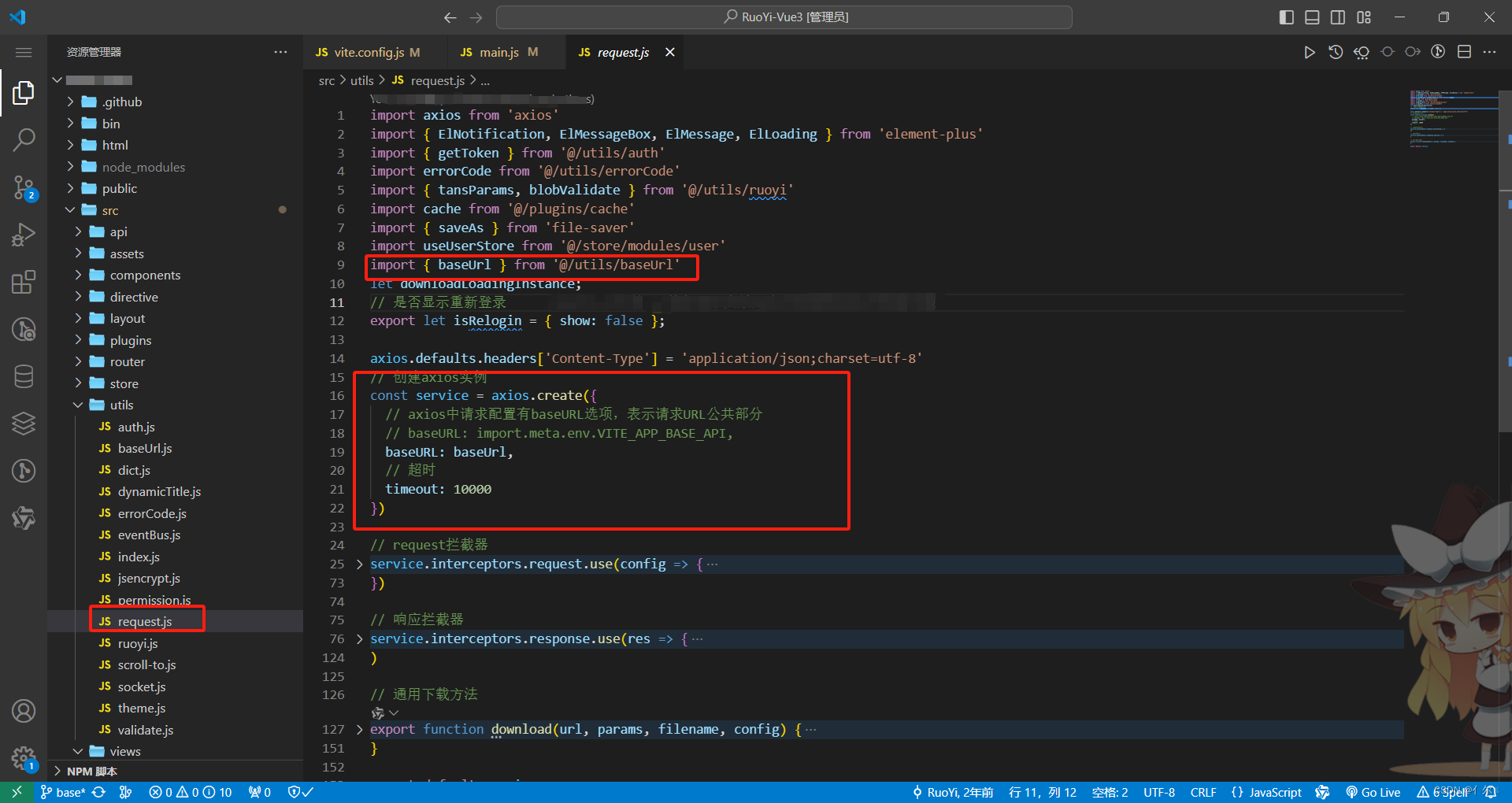
Task: Open Settings via the Manage gear icon
Action: [x=24, y=758]
